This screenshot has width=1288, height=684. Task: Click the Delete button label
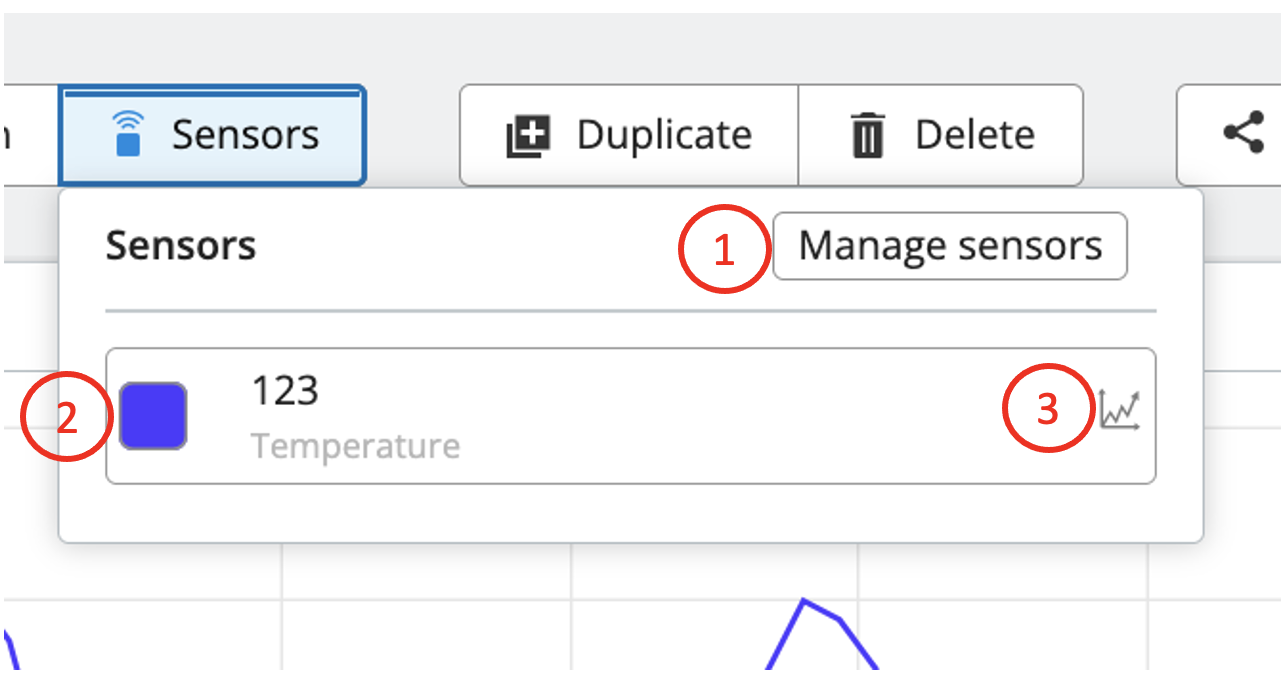pyautogui.click(x=975, y=135)
